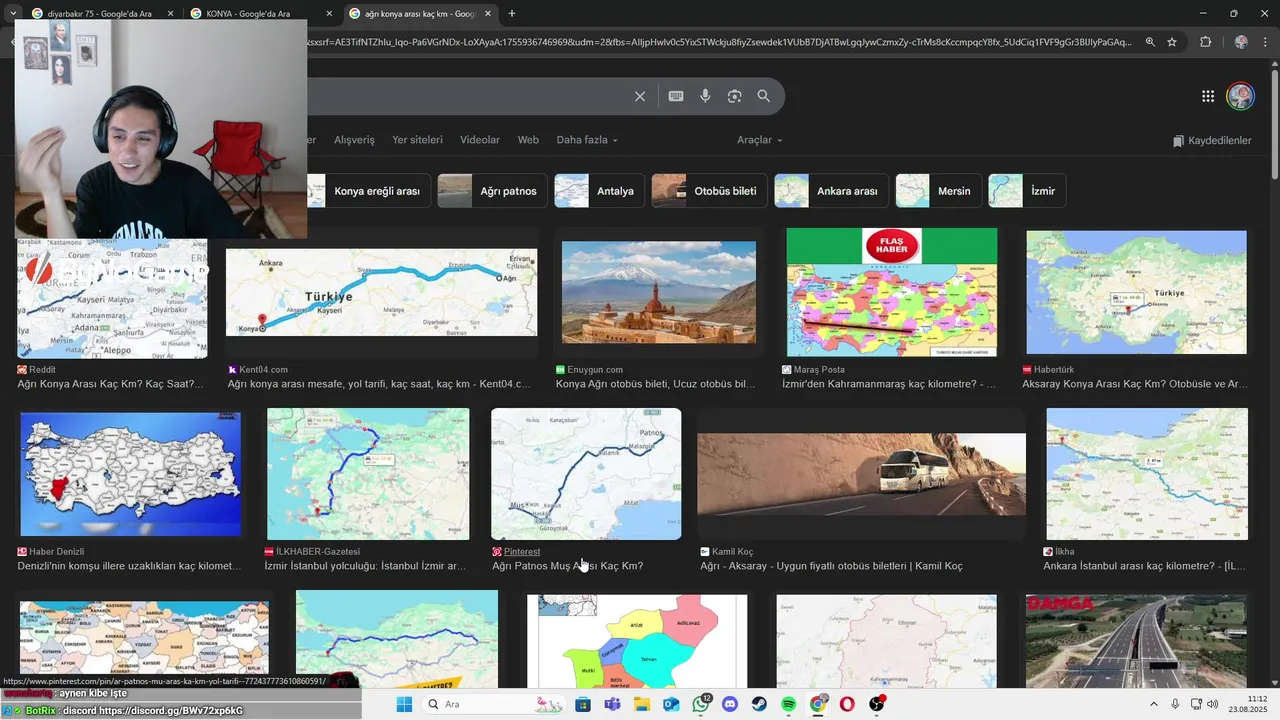Image resolution: width=1280 pixels, height=720 pixels.
Task: Open "Ağrı Patnos Muş Arası Kaç Km?" title
Action: tap(567, 566)
